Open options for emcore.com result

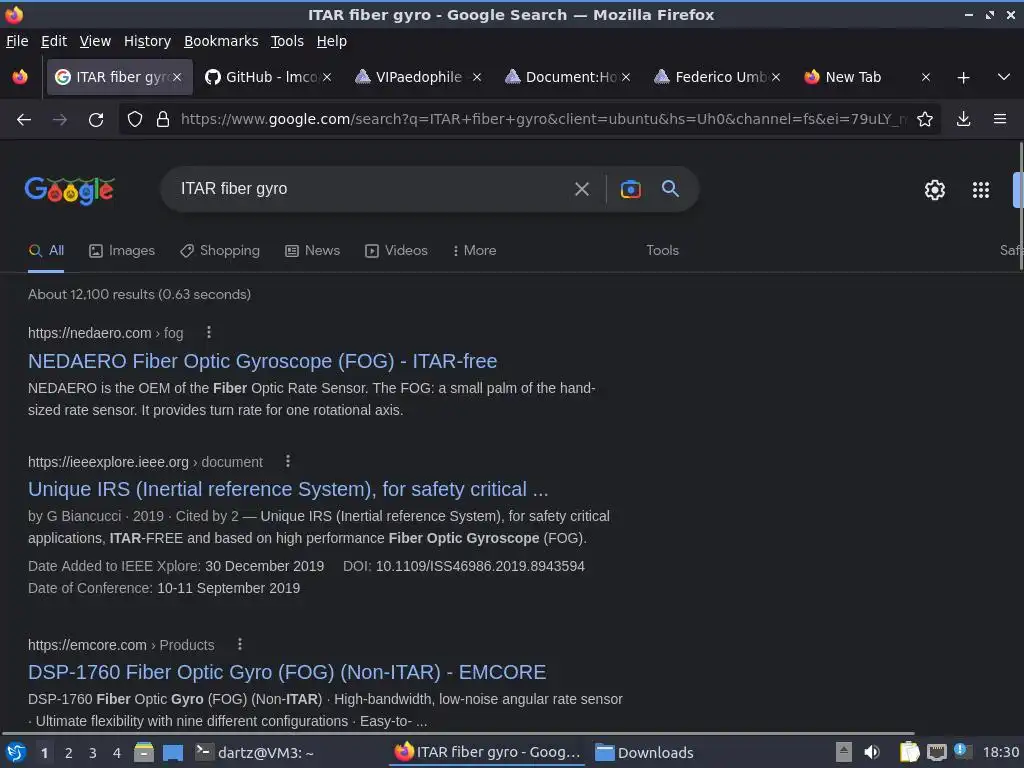pos(240,645)
